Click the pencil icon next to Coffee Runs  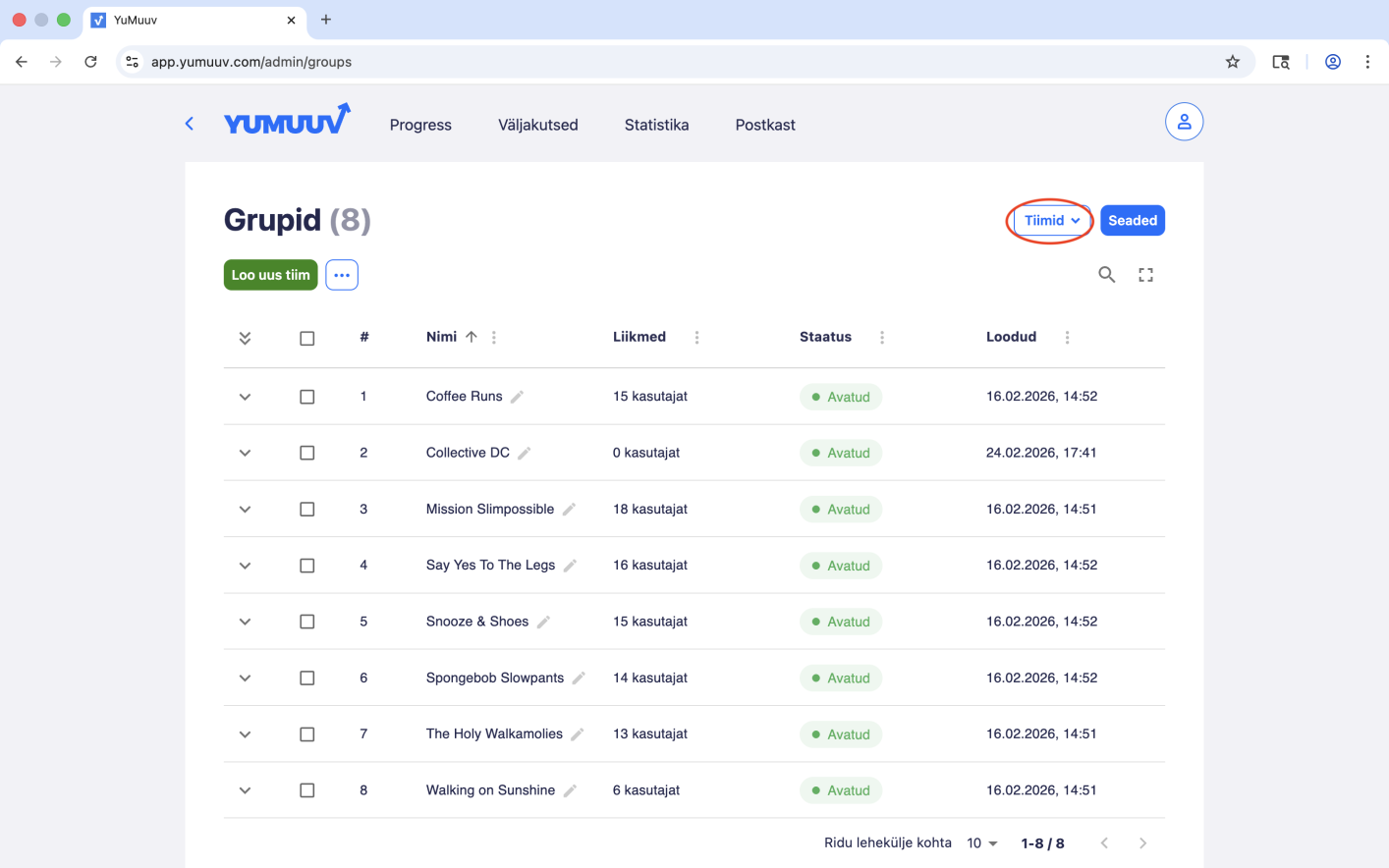518,397
